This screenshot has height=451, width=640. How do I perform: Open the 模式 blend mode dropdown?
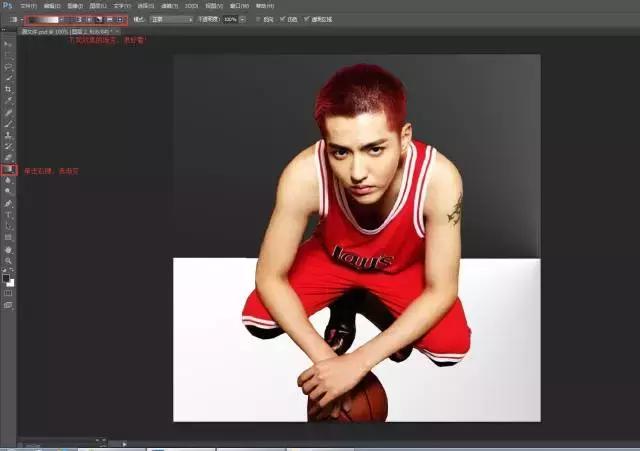[x=171, y=19]
